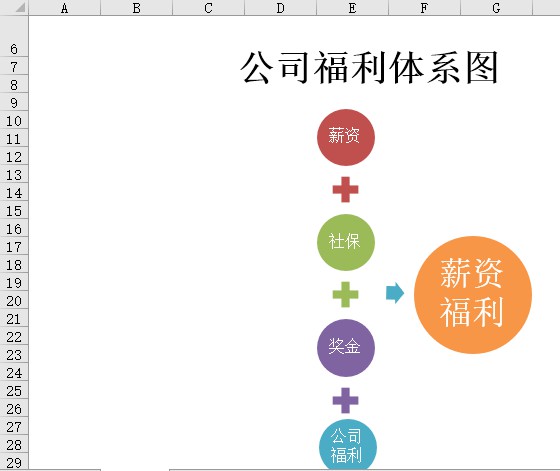Select the 公司福利体系图 title text
560x471 pixels.
pyautogui.click(x=369, y=68)
